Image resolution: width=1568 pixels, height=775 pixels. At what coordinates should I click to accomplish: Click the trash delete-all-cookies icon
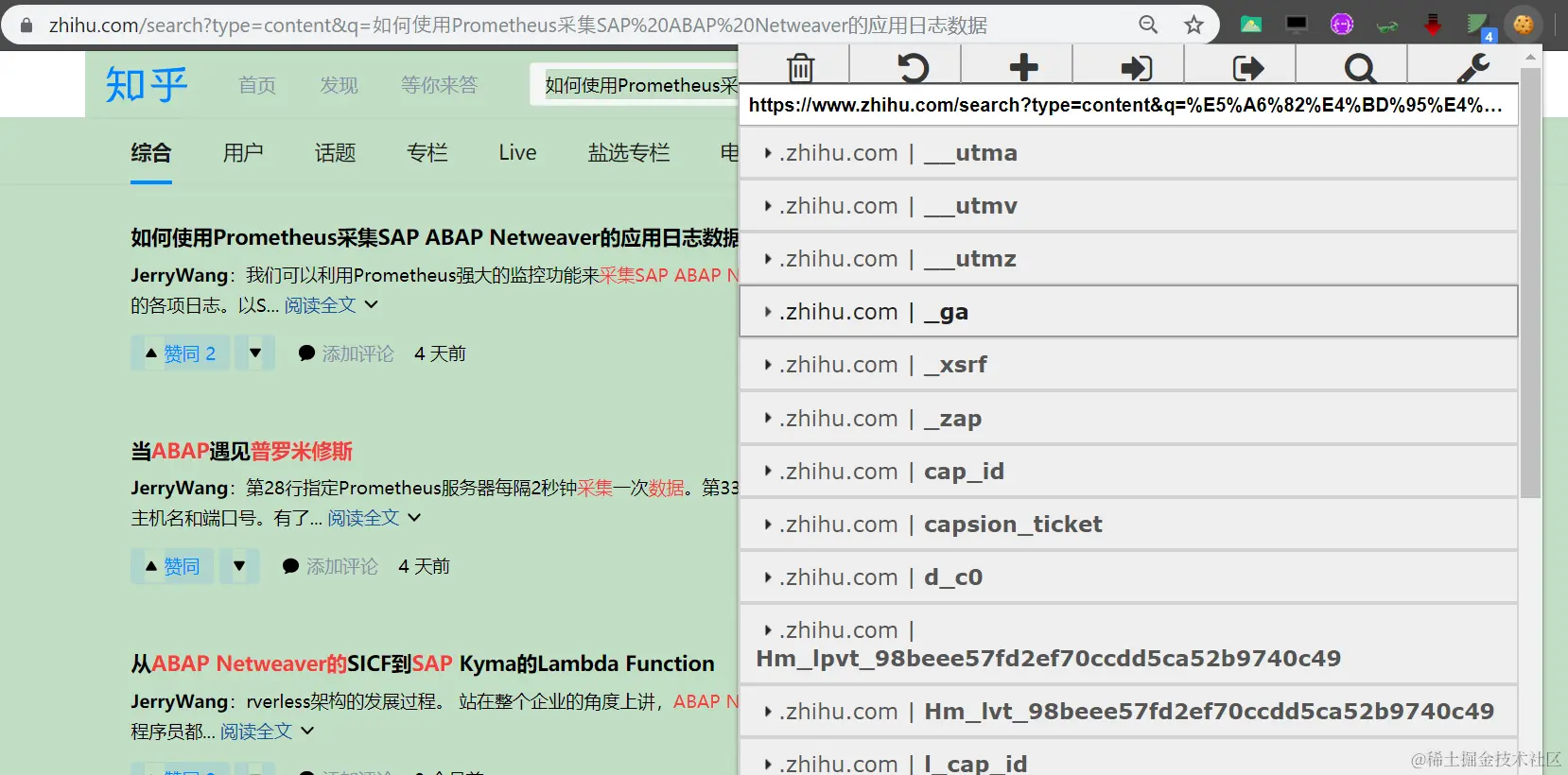pyautogui.click(x=800, y=67)
